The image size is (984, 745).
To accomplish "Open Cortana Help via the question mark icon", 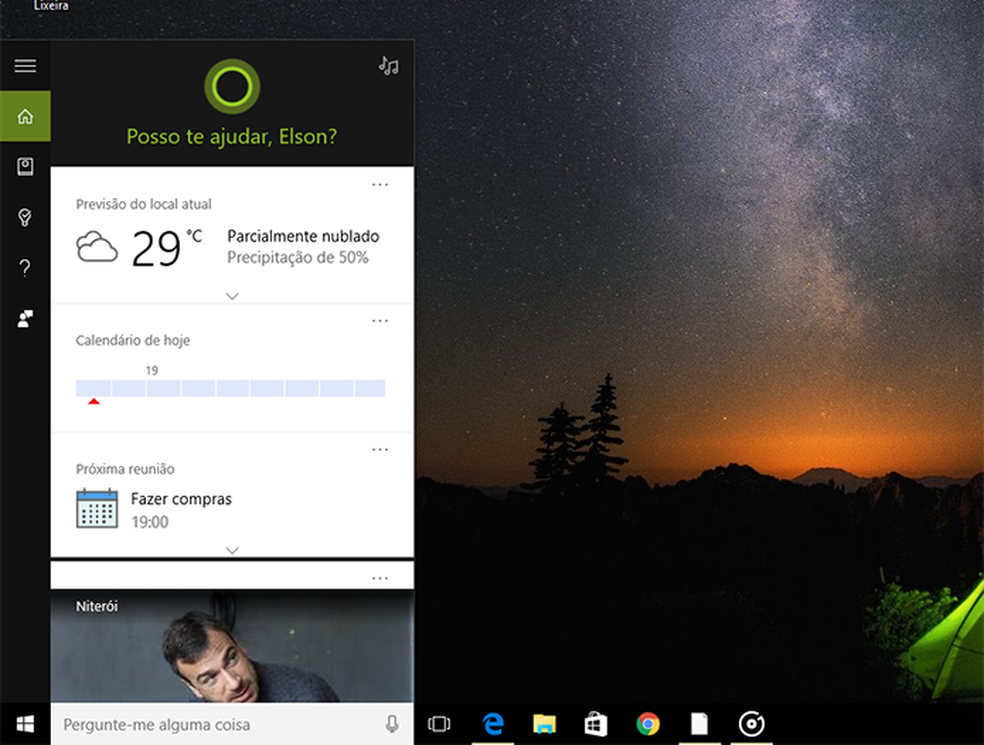I will (x=25, y=268).
